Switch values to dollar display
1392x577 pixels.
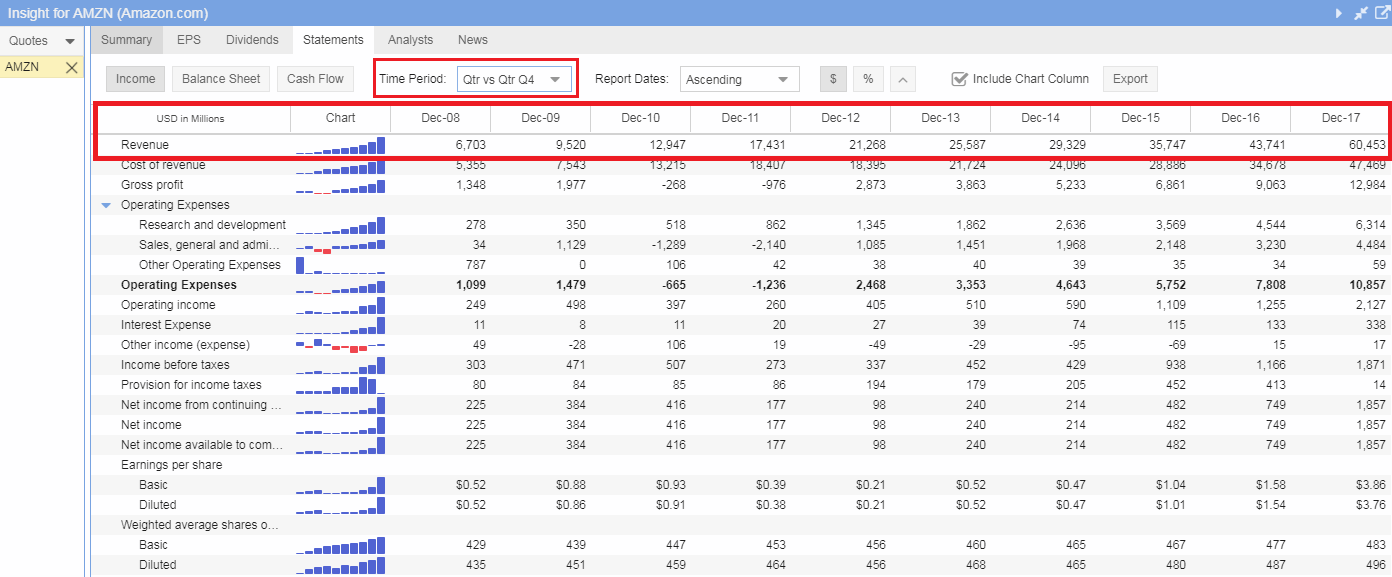pos(833,79)
